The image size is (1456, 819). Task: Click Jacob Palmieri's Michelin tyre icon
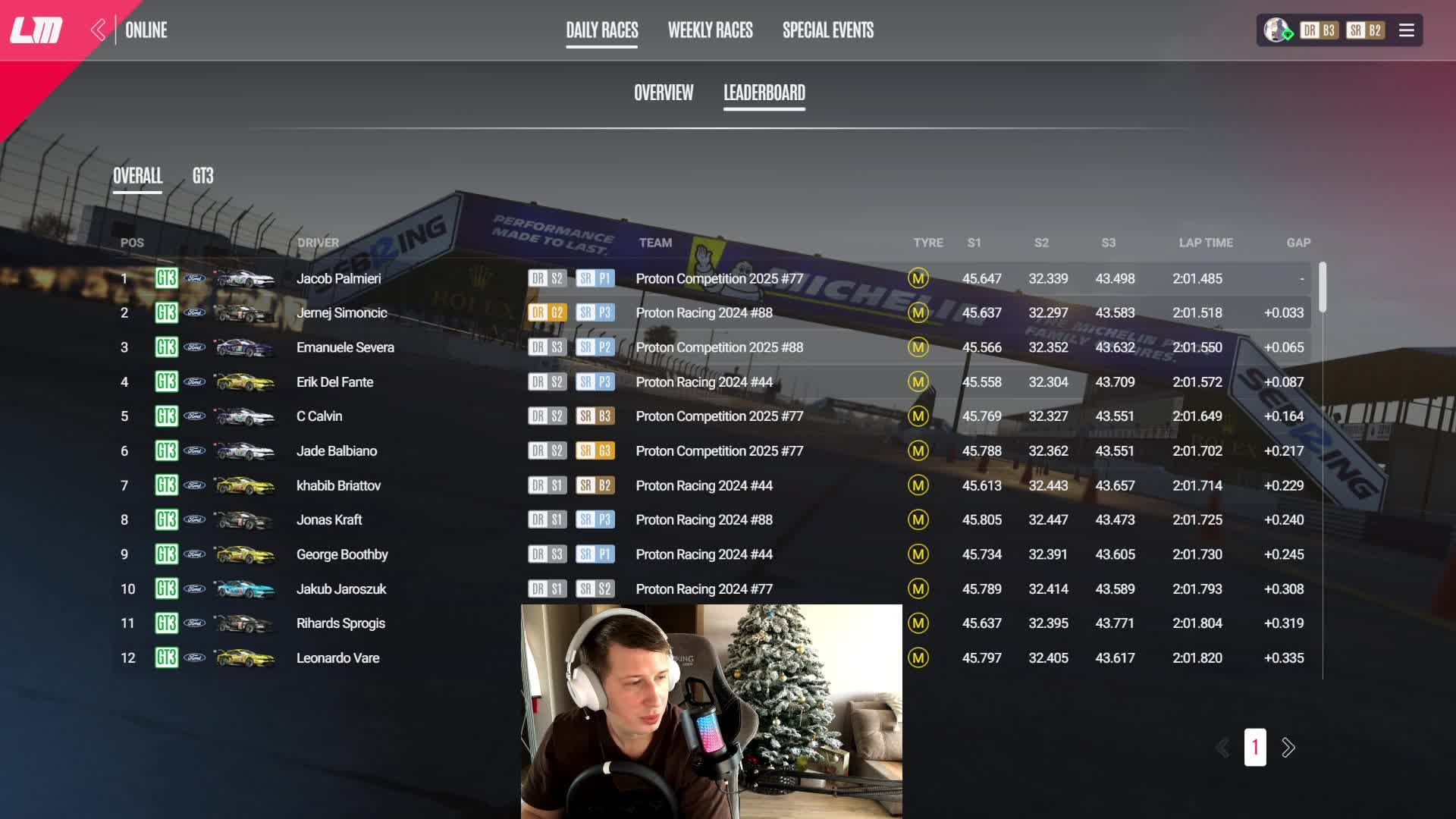pyautogui.click(x=918, y=278)
